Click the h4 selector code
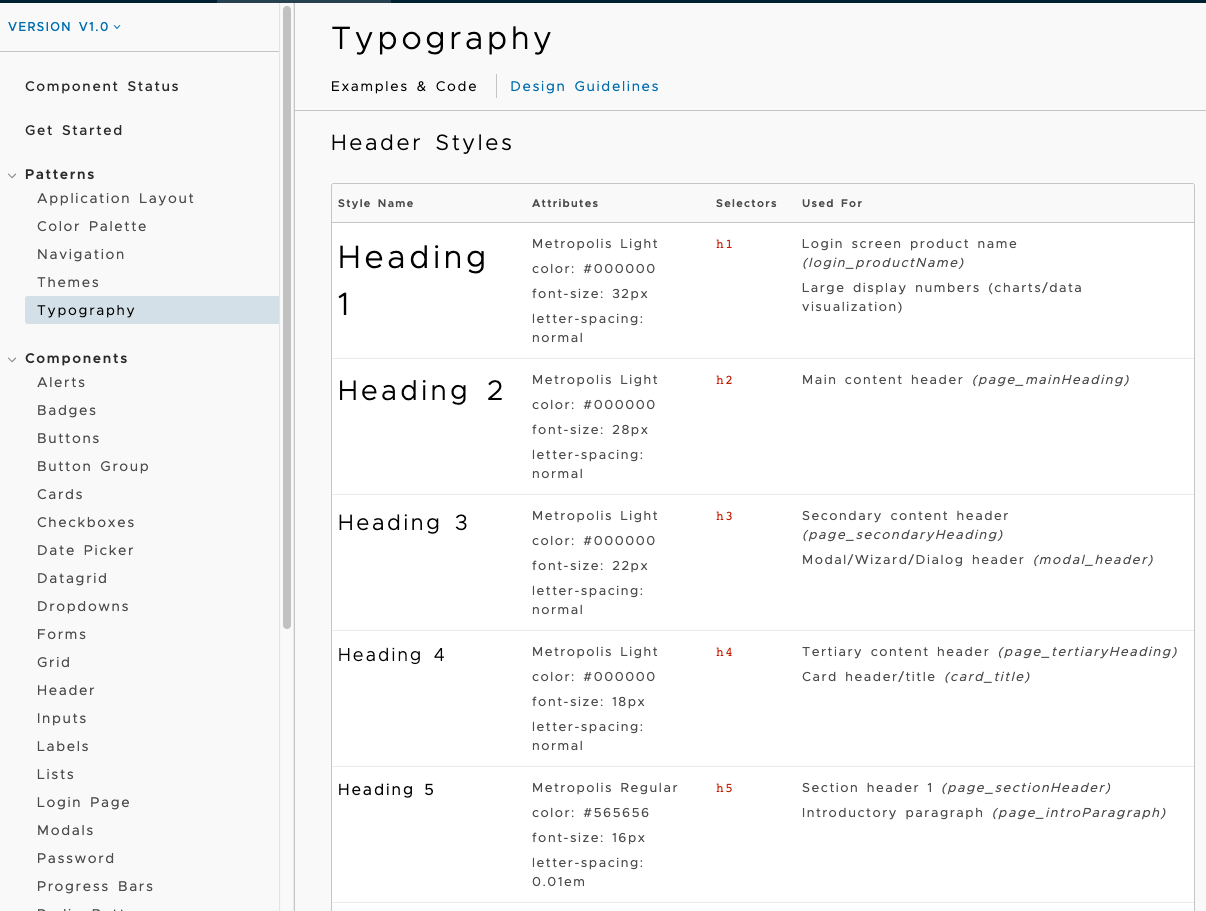The height and width of the screenshot is (911, 1206). (x=725, y=652)
